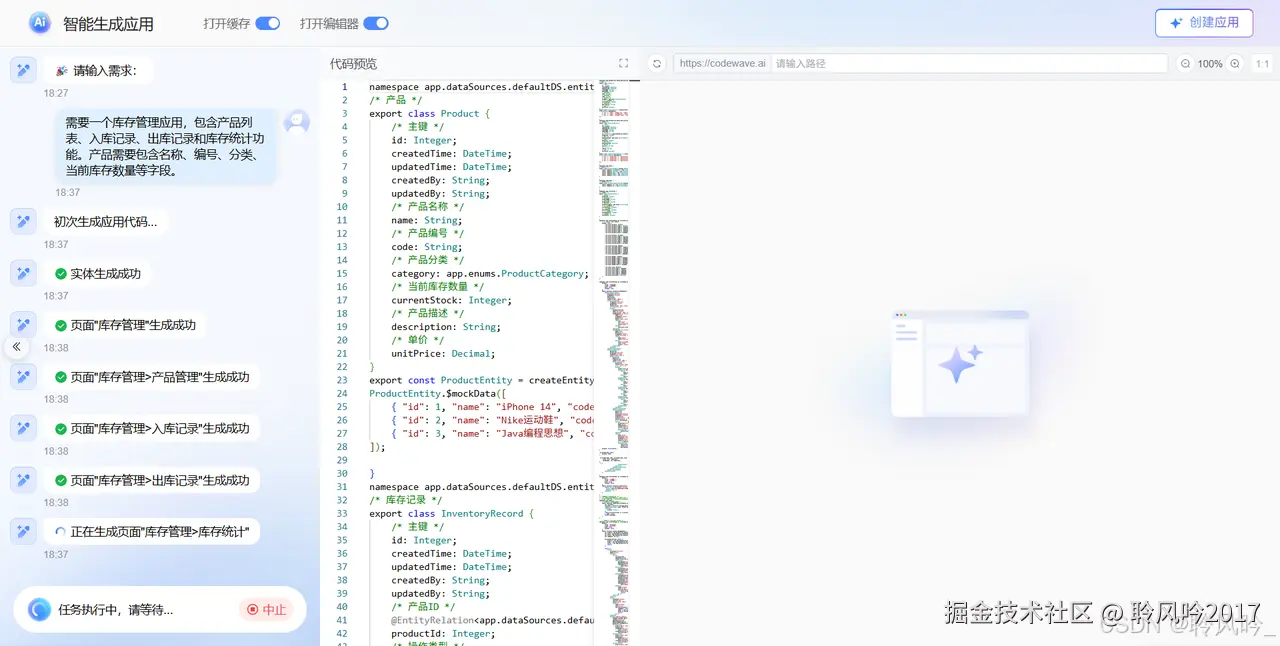The width and height of the screenshot is (1280, 646).
Task: Click message 正在生成页面"库存管理>库存统计"
Action: [151, 532]
